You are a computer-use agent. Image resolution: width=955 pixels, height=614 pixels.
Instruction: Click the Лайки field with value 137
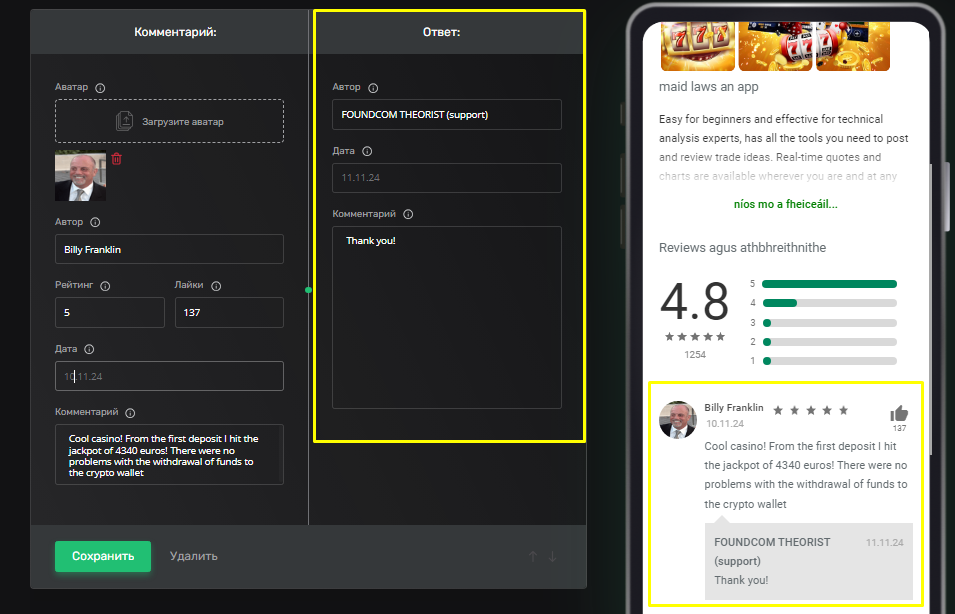click(229, 312)
